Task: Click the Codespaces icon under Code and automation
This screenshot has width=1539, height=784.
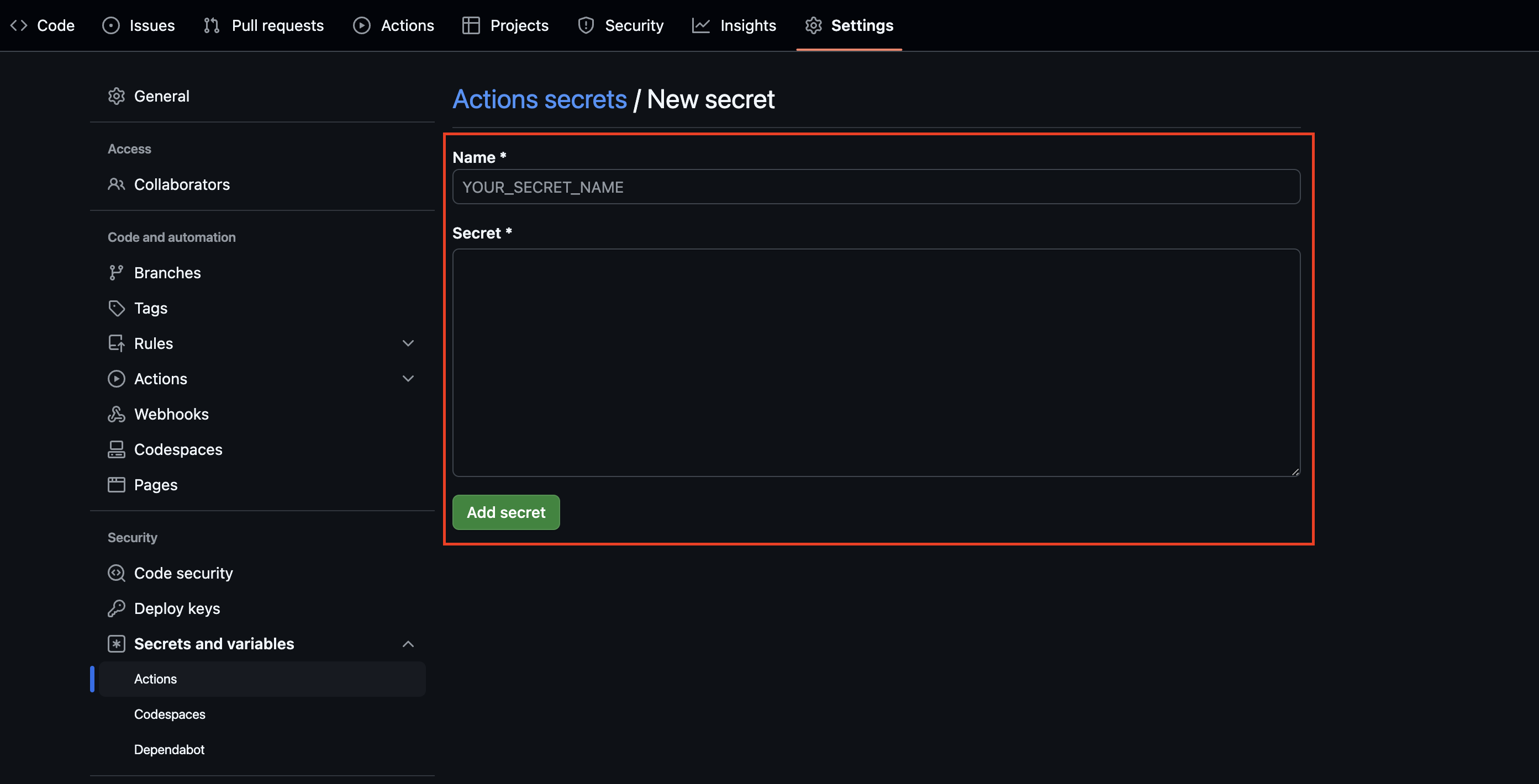Action: click(116, 449)
